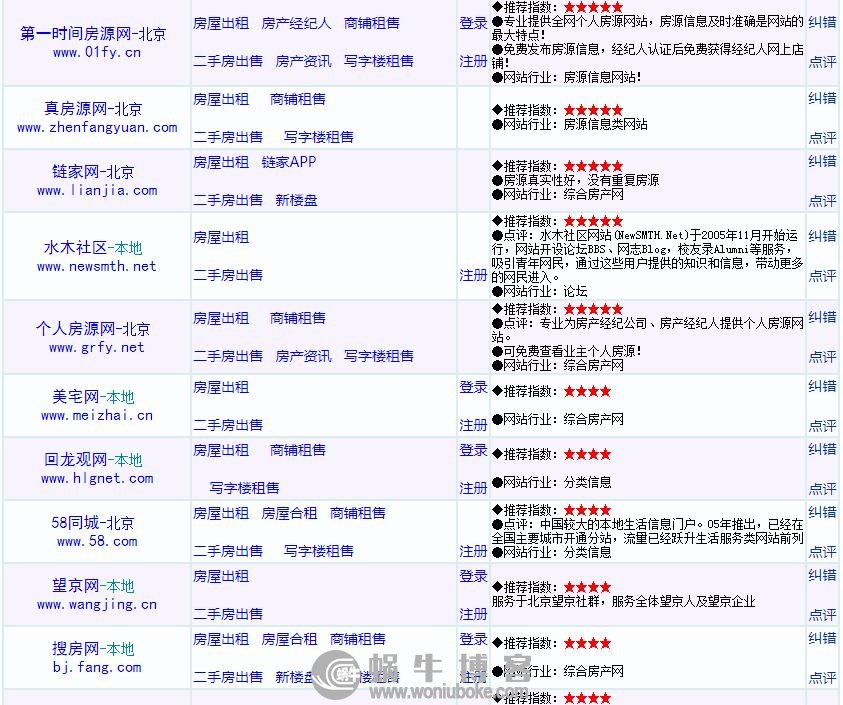The width and height of the screenshot is (843, 705).
Task: Click 登录 for 回龙观网
Action: [x=473, y=451]
